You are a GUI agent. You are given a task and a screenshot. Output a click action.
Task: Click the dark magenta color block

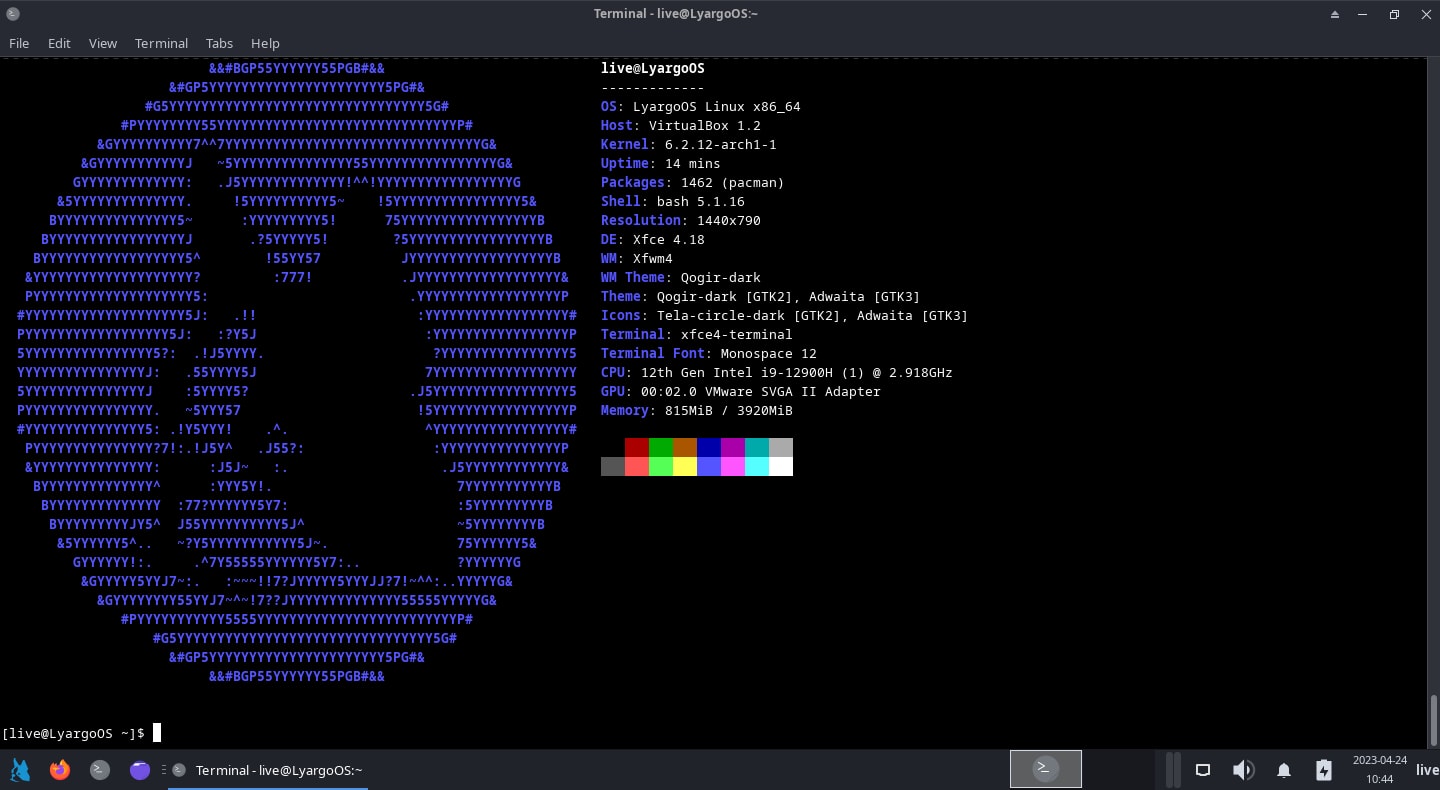coord(733,447)
